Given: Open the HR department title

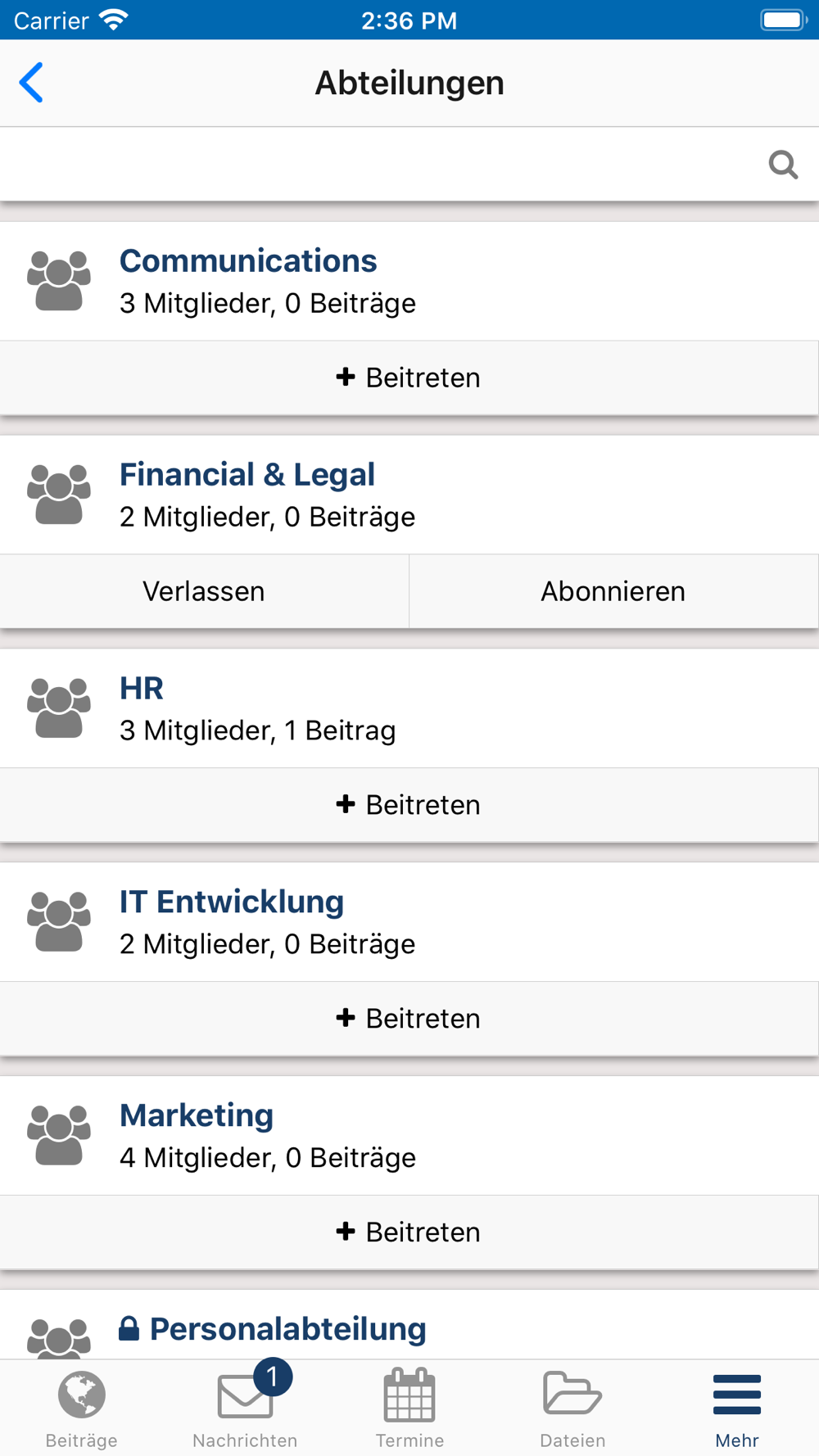Looking at the screenshot, I should (142, 689).
